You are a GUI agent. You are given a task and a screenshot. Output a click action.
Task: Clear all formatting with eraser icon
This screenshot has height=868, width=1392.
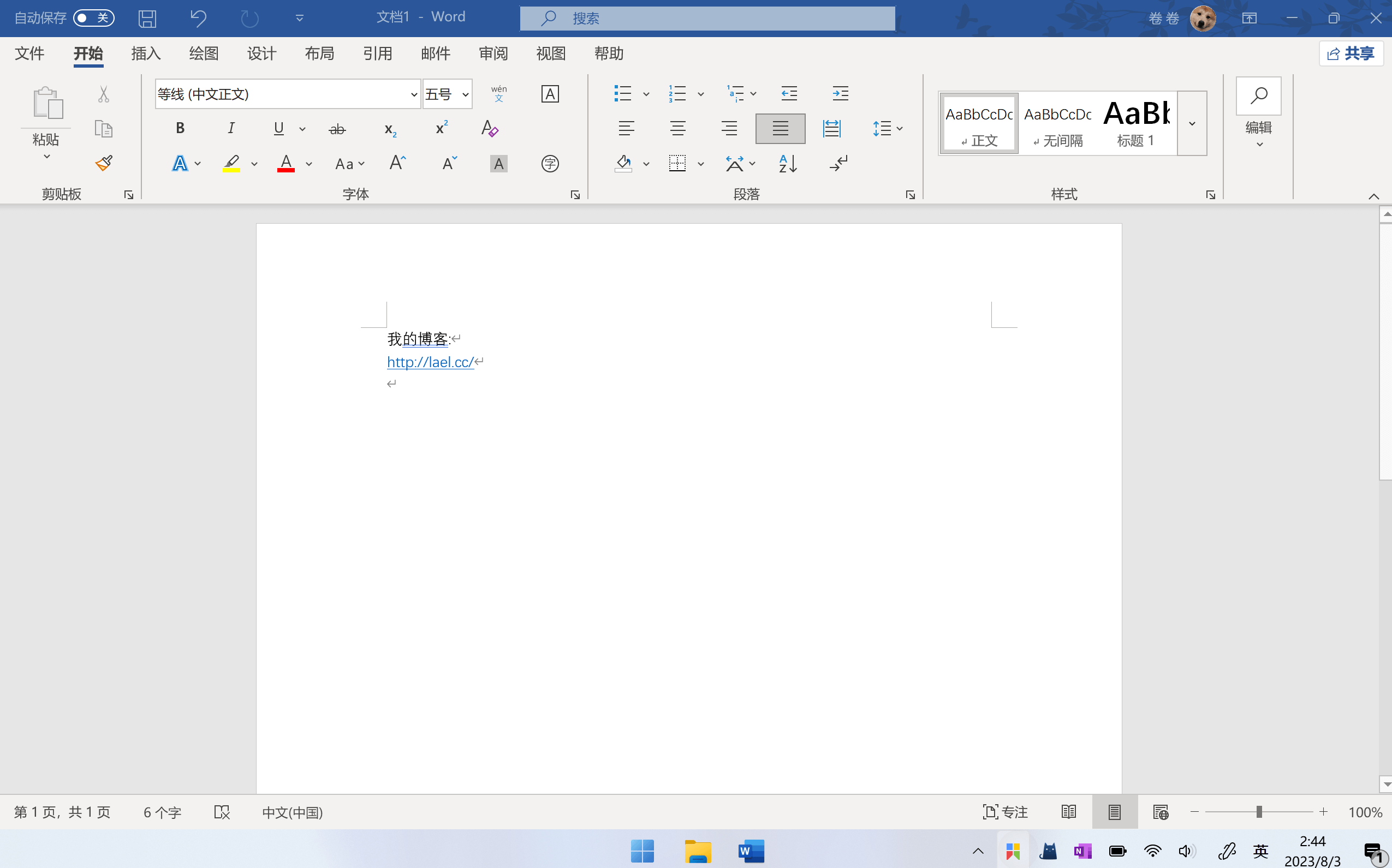[489, 129]
